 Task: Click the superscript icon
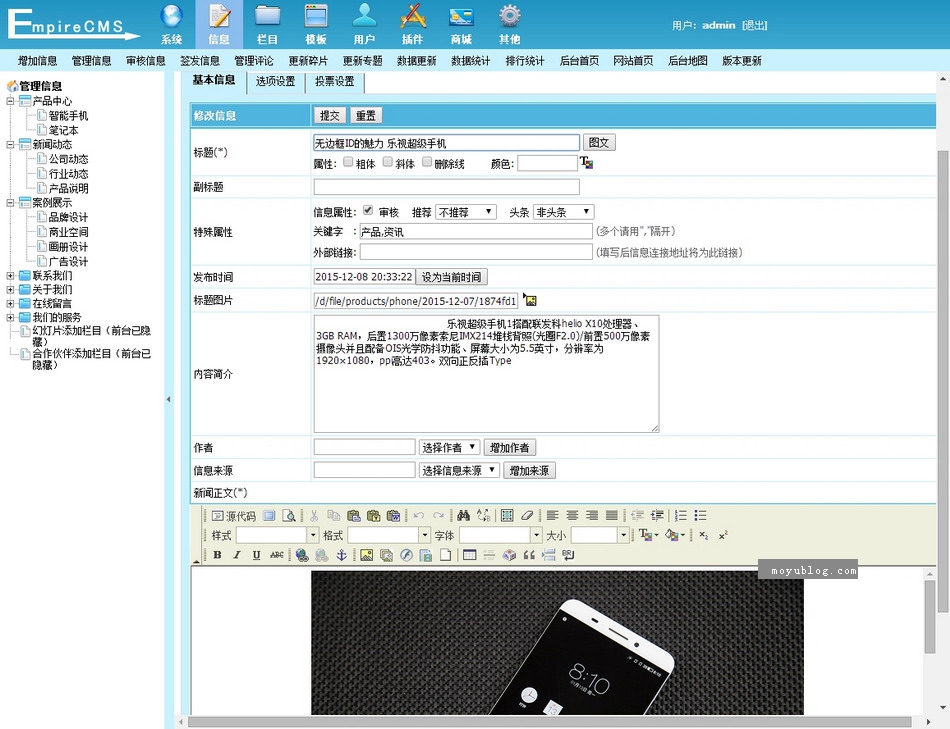(723, 535)
